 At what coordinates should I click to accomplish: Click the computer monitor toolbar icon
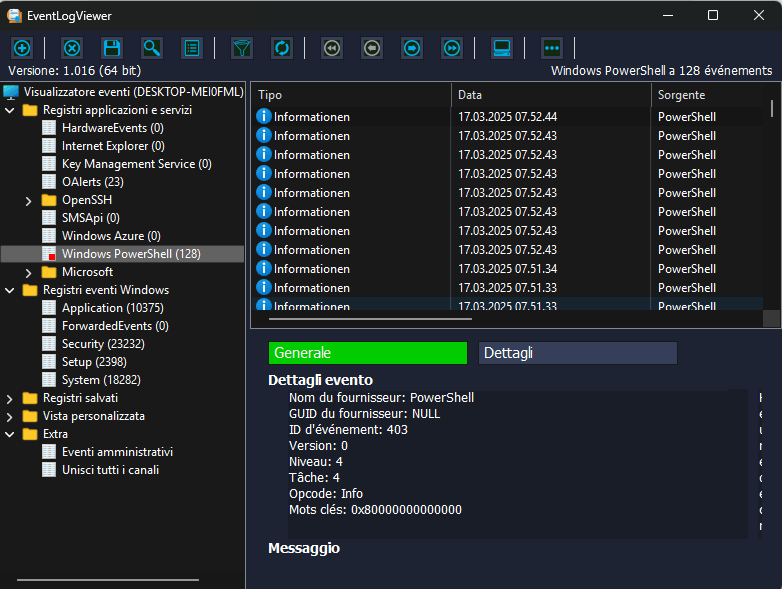pos(502,48)
